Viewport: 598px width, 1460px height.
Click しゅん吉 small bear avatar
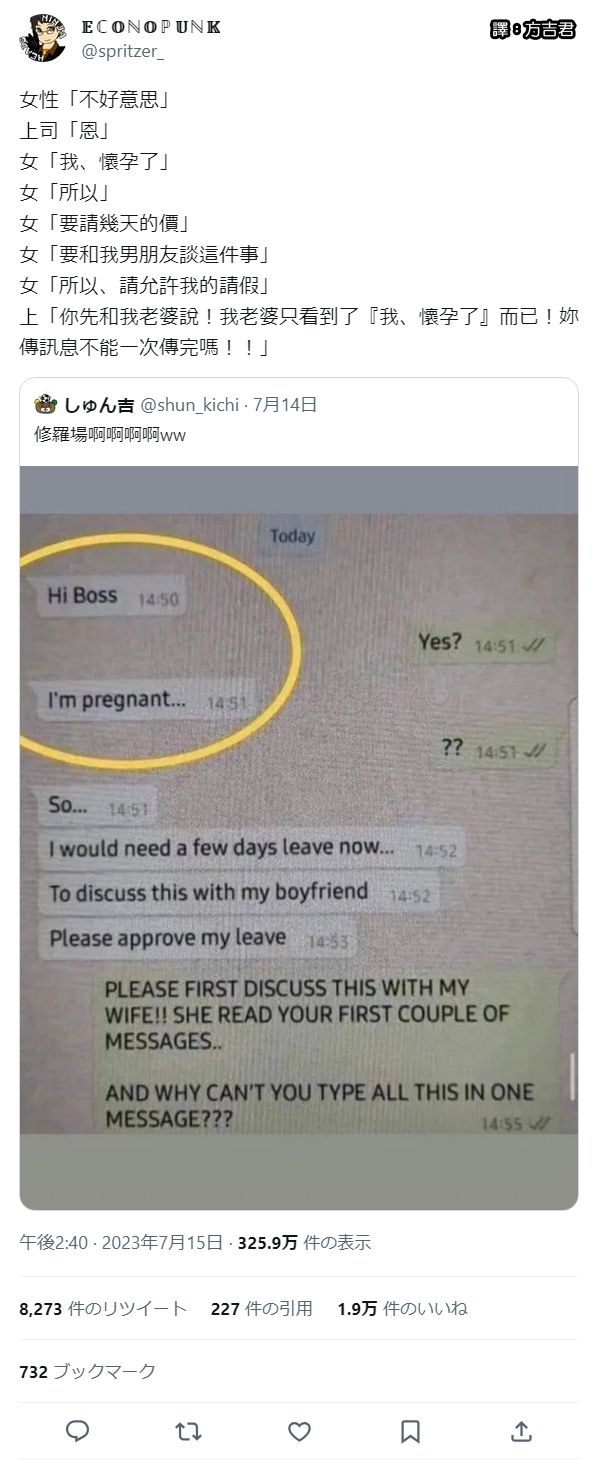coord(45,405)
